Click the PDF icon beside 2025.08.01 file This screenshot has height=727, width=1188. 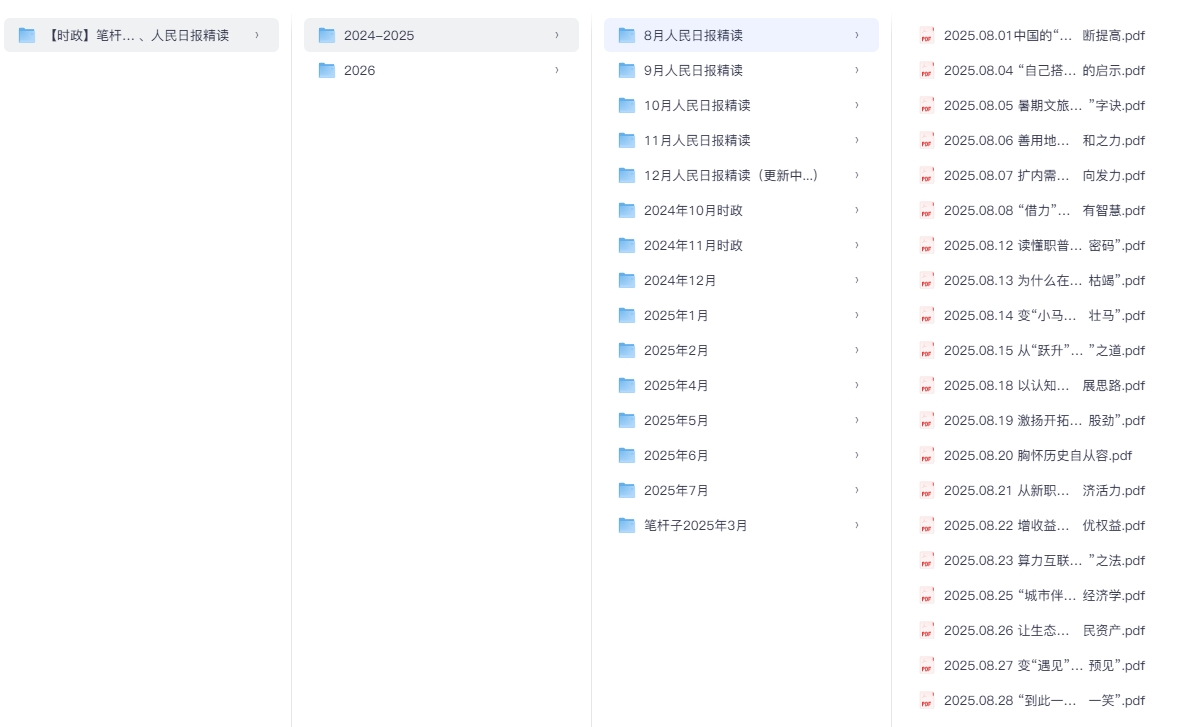926,35
